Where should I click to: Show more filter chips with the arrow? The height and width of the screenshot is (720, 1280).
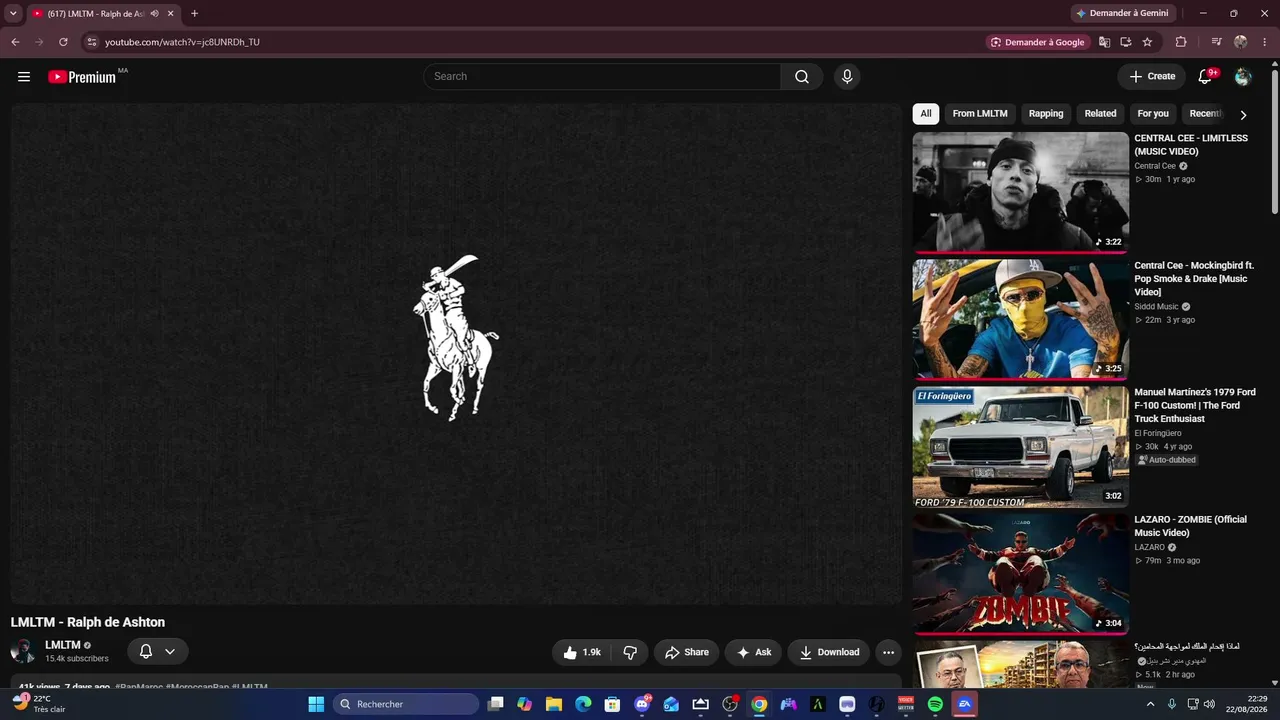click(x=1243, y=115)
